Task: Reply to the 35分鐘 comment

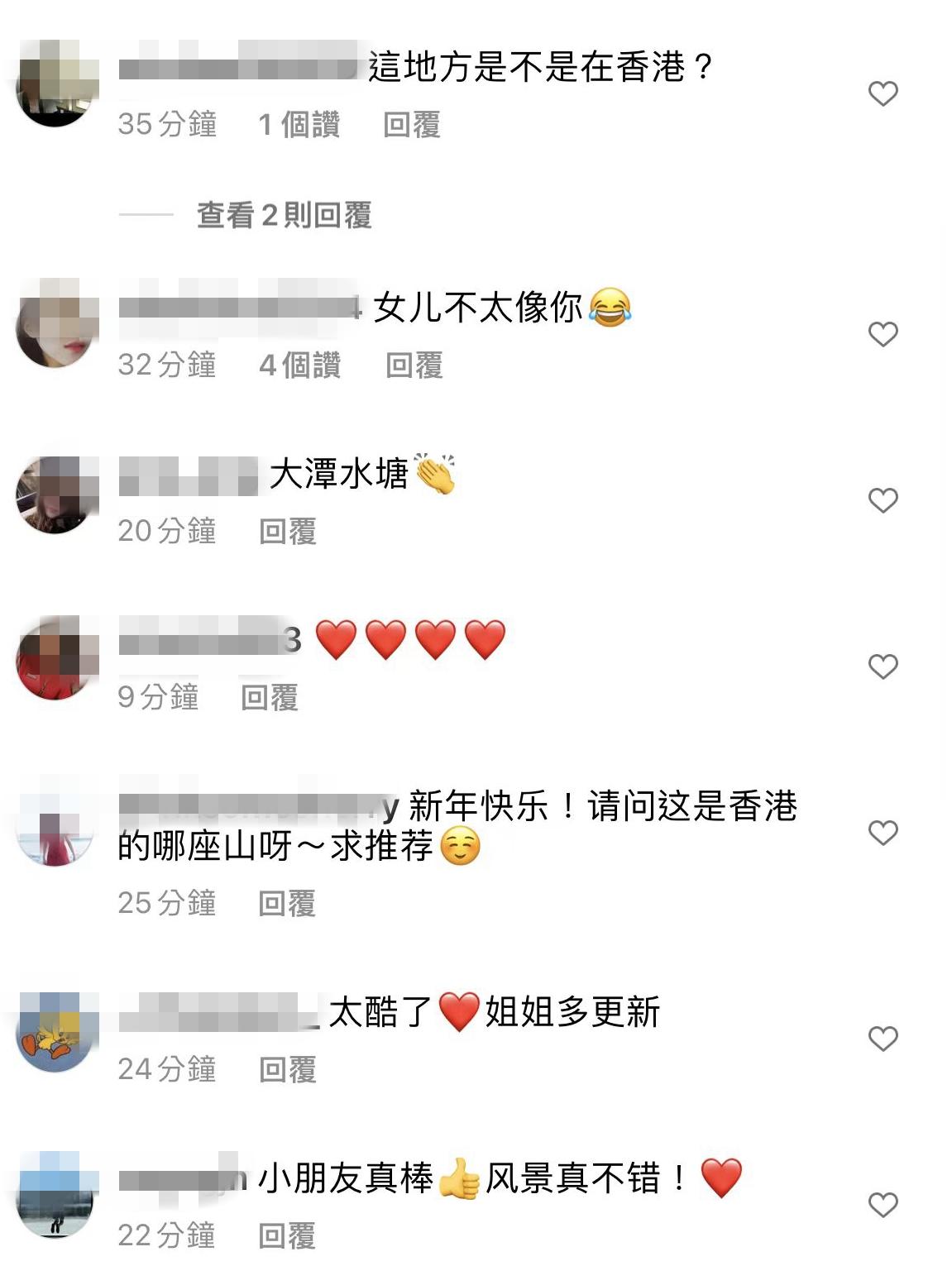Action: pyautogui.click(x=411, y=125)
